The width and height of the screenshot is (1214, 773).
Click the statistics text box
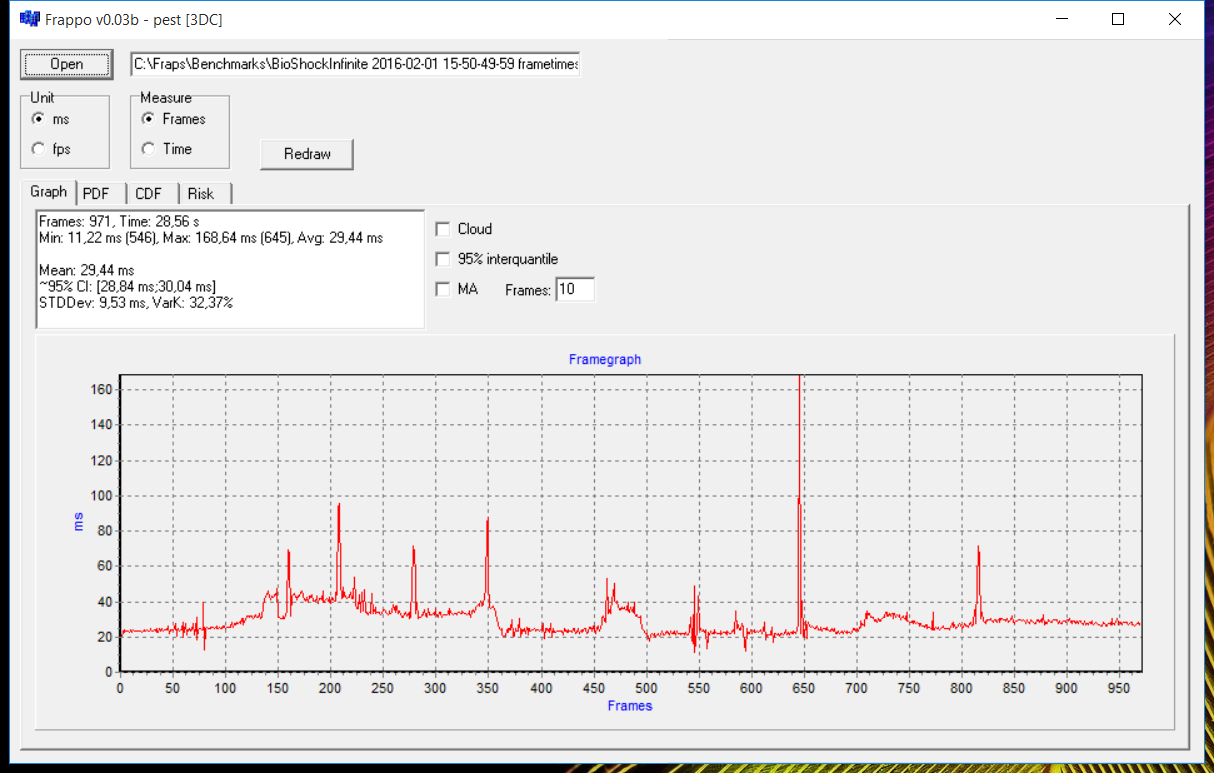point(230,269)
